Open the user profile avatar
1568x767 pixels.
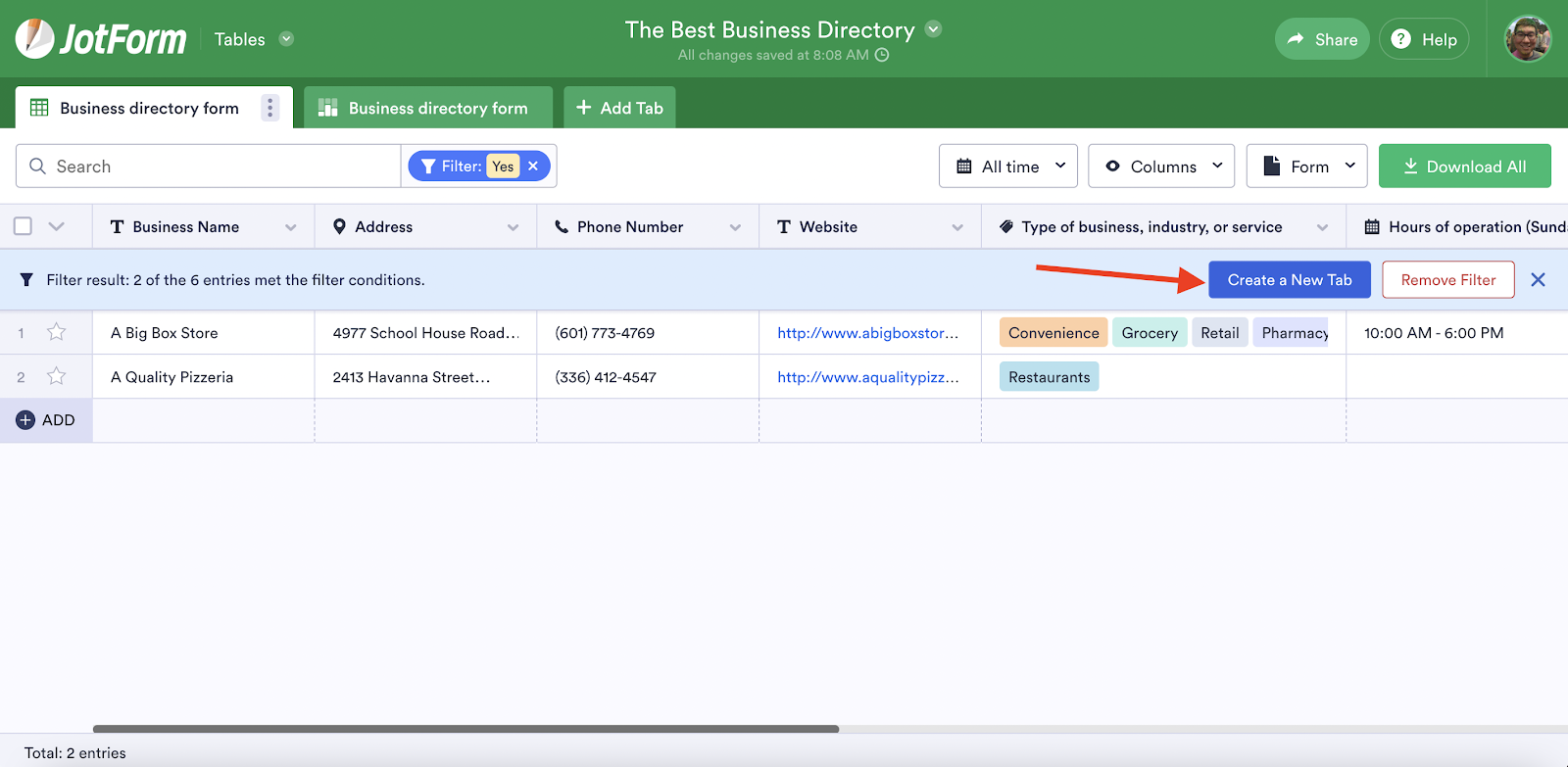point(1528,39)
